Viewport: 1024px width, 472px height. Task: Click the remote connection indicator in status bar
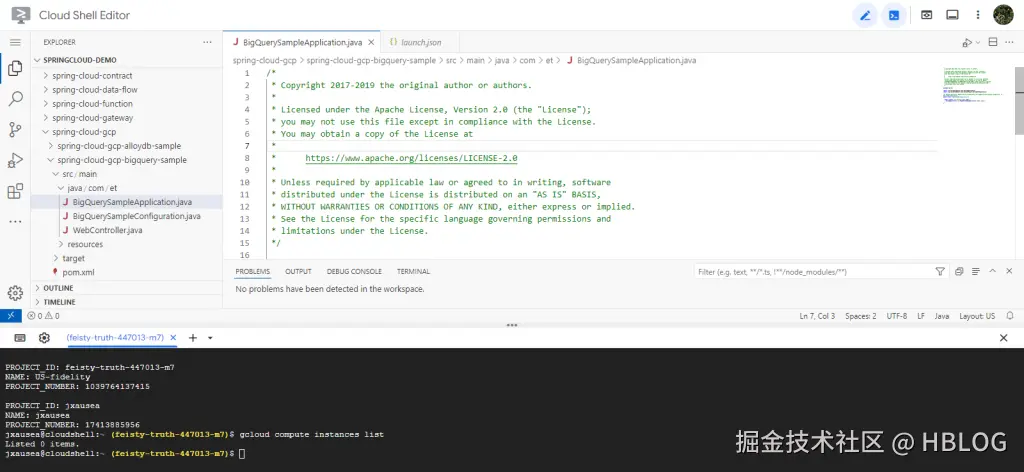(x=10, y=316)
